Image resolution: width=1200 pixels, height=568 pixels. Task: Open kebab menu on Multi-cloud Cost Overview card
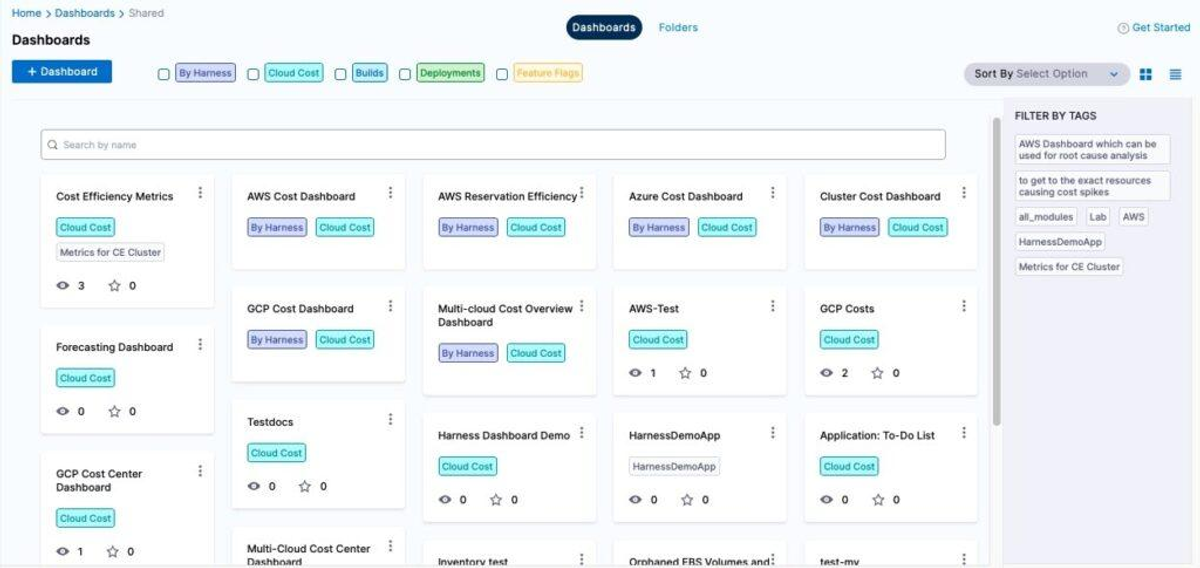[582, 306]
